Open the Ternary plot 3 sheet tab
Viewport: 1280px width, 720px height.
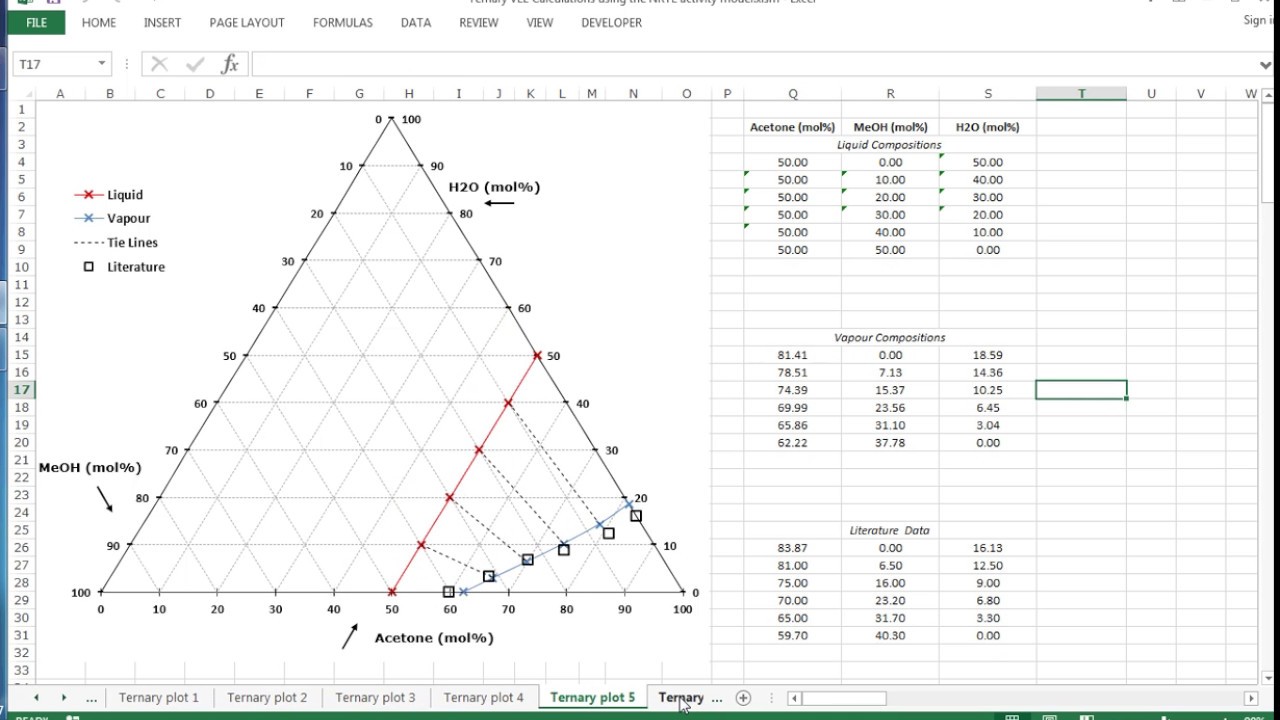375,698
